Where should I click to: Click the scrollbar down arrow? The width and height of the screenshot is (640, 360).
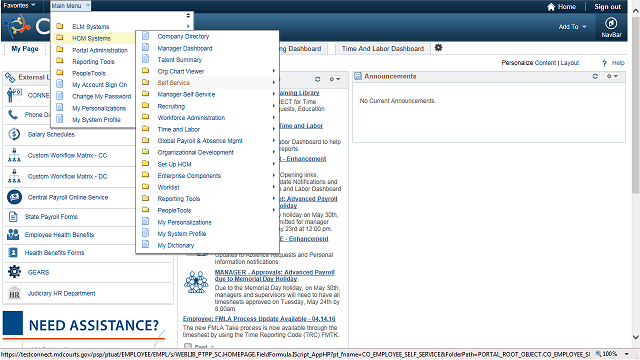tap(636, 337)
